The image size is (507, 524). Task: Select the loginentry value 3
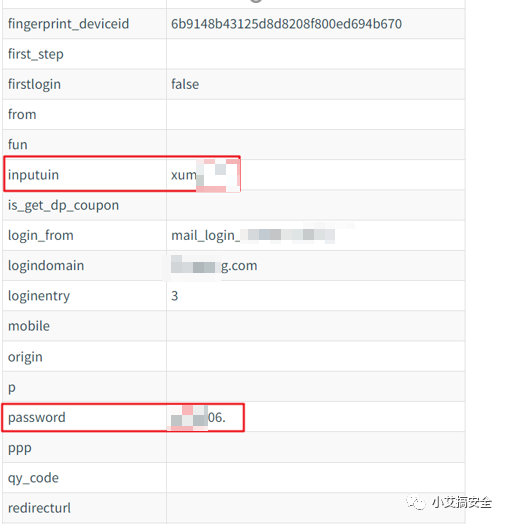click(174, 296)
